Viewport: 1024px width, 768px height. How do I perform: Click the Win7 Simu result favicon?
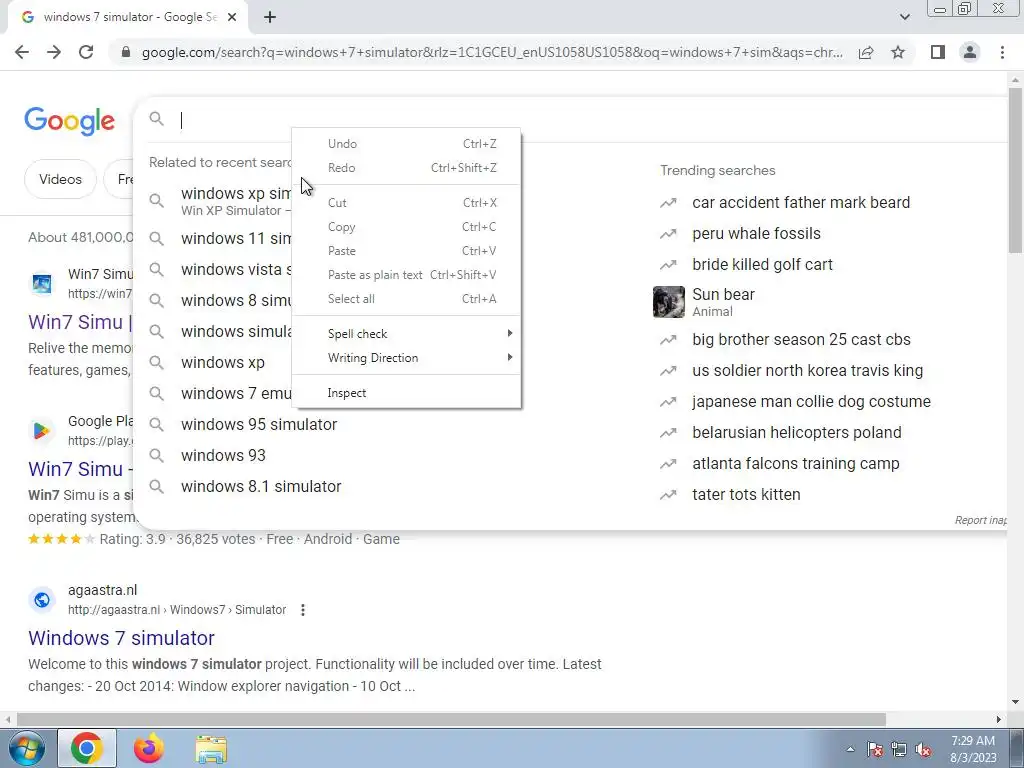click(42, 283)
